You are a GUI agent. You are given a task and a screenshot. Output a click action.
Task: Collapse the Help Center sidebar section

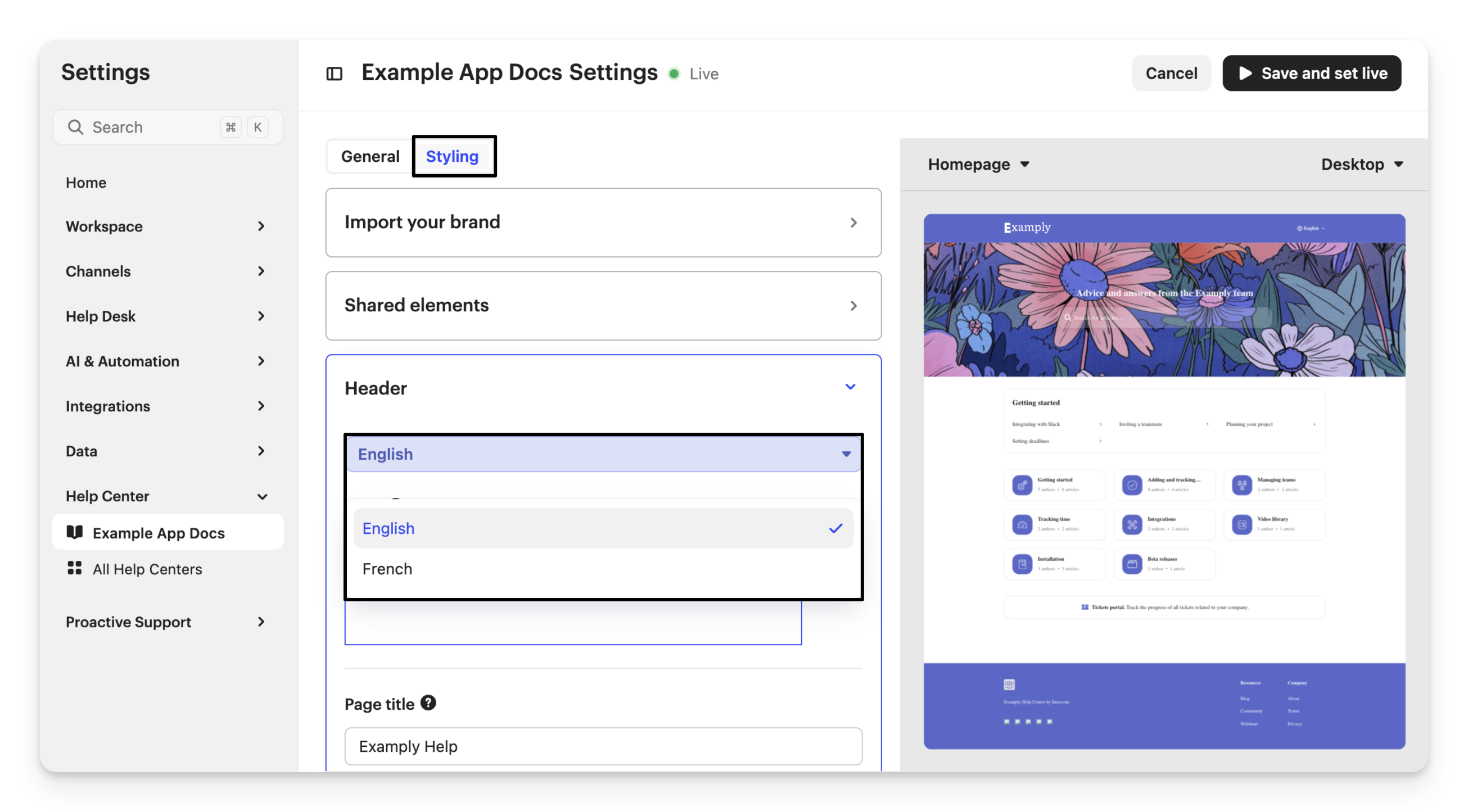tap(261, 497)
